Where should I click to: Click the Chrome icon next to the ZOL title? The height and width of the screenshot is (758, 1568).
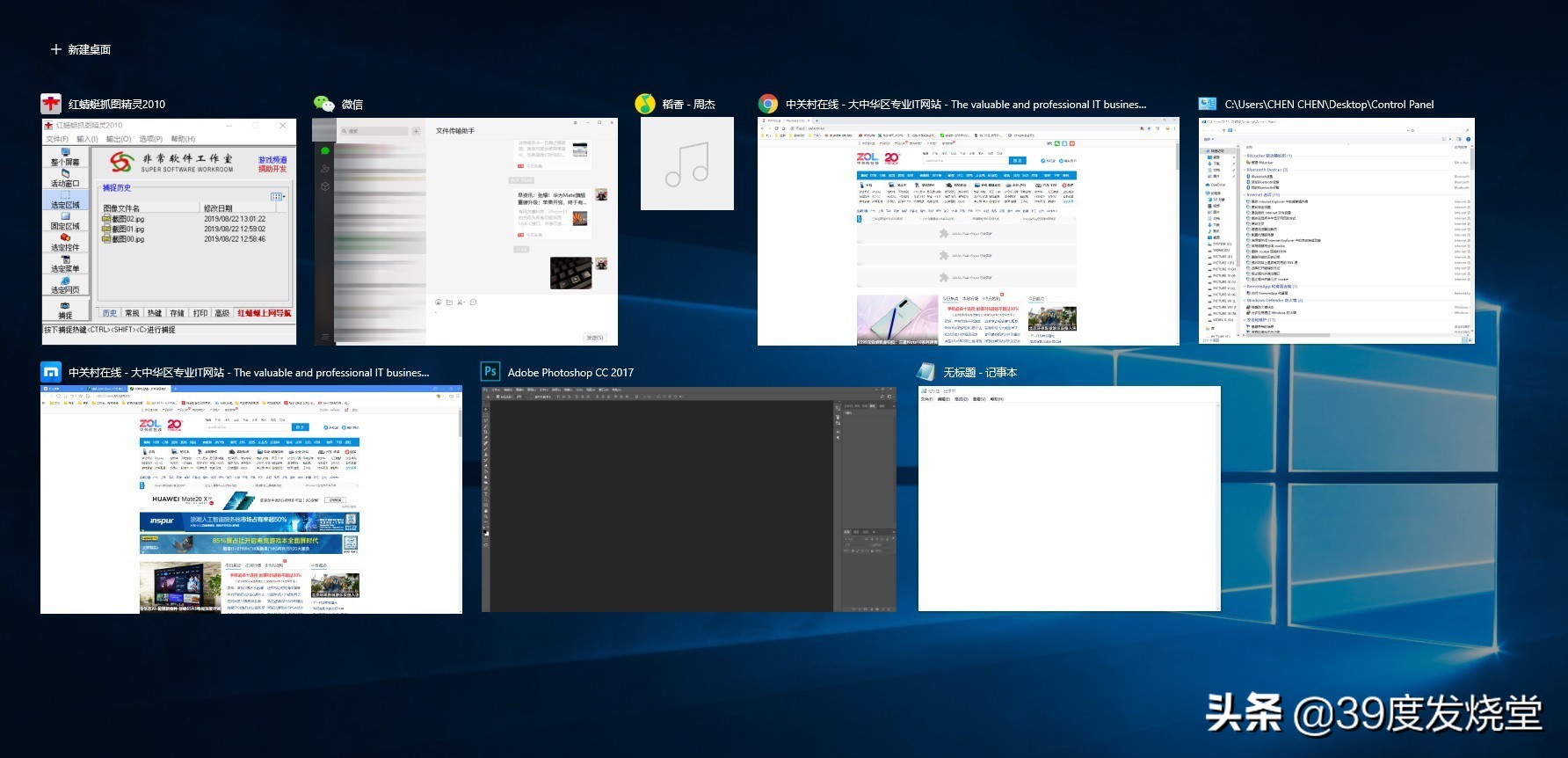click(768, 104)
